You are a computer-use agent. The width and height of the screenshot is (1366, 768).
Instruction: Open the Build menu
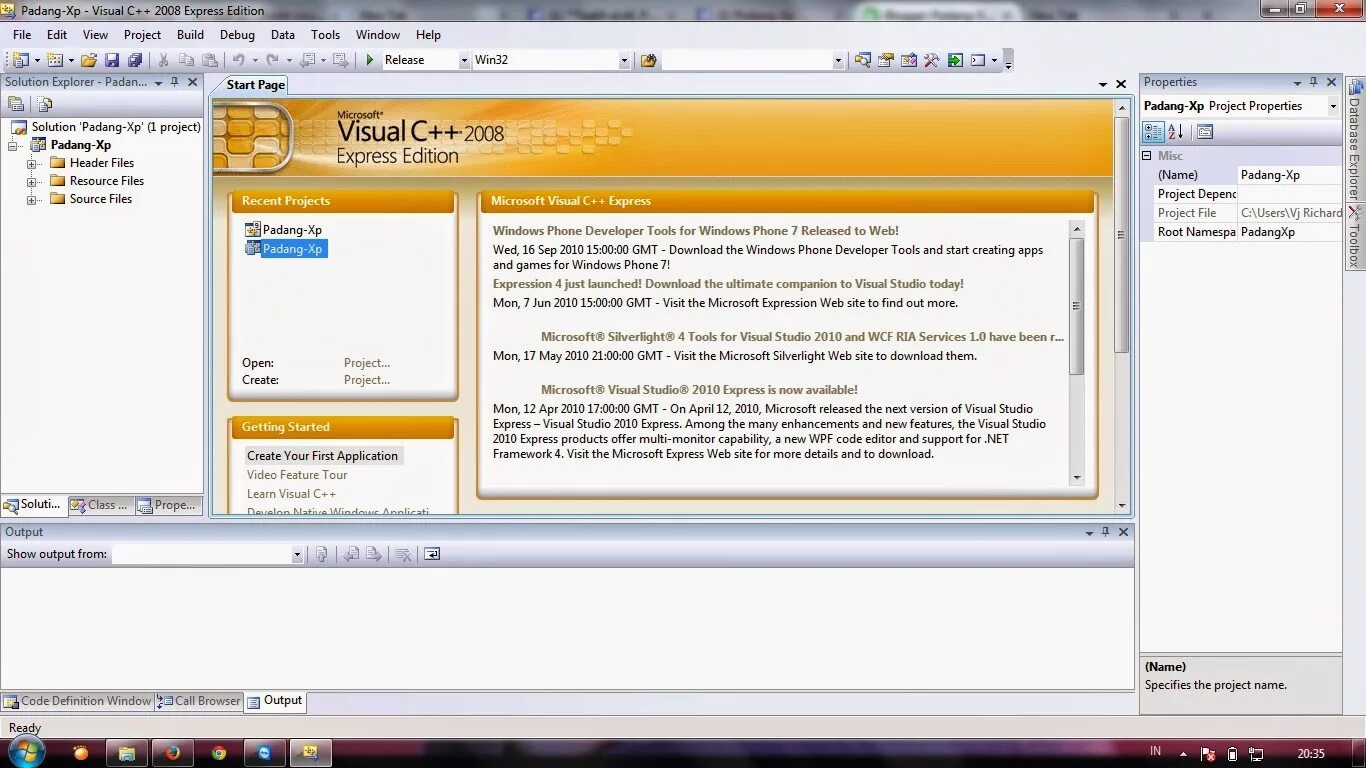(x=190, y=35)
